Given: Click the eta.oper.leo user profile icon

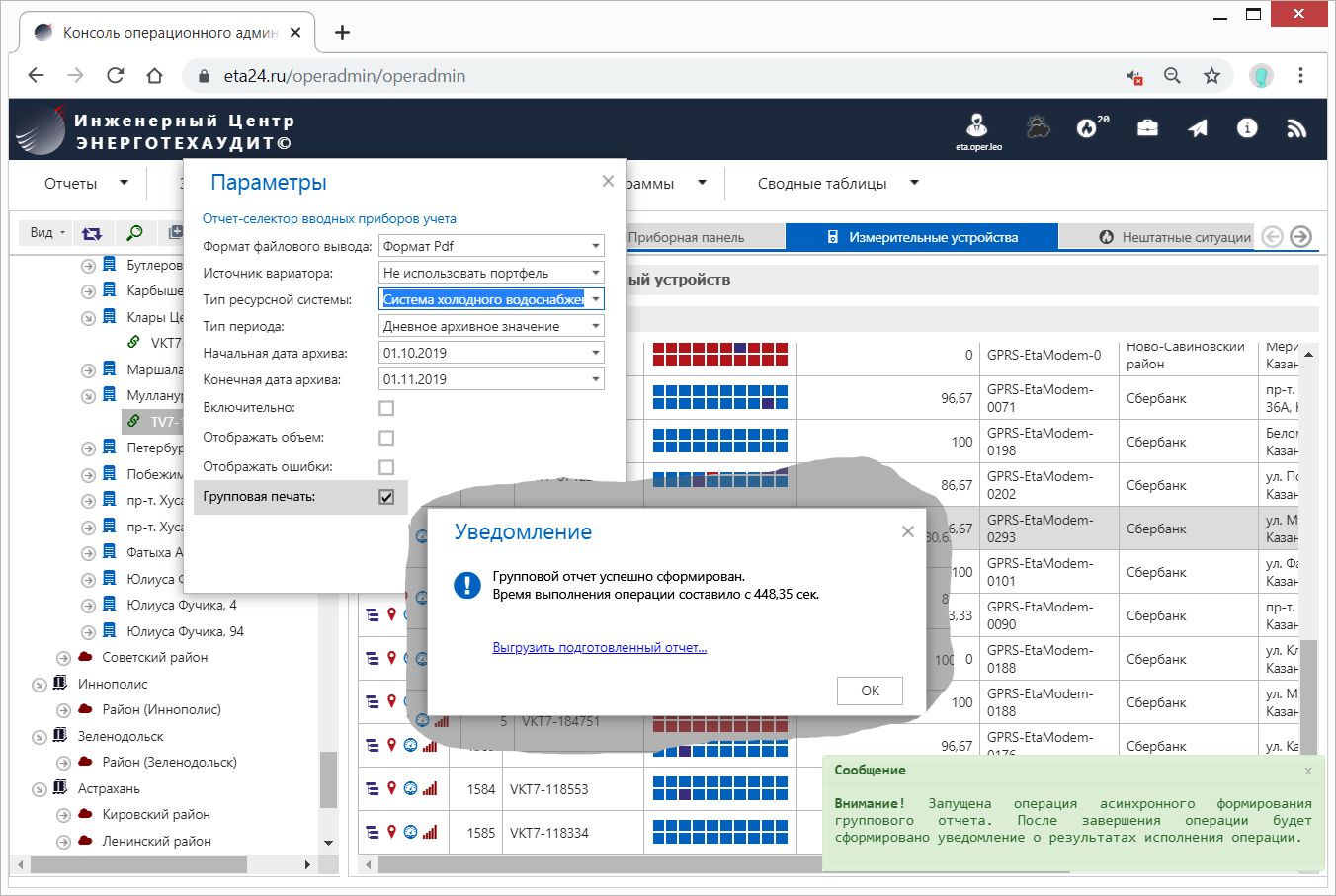Looking at the screenshot, I should click(x=977, y=125).
